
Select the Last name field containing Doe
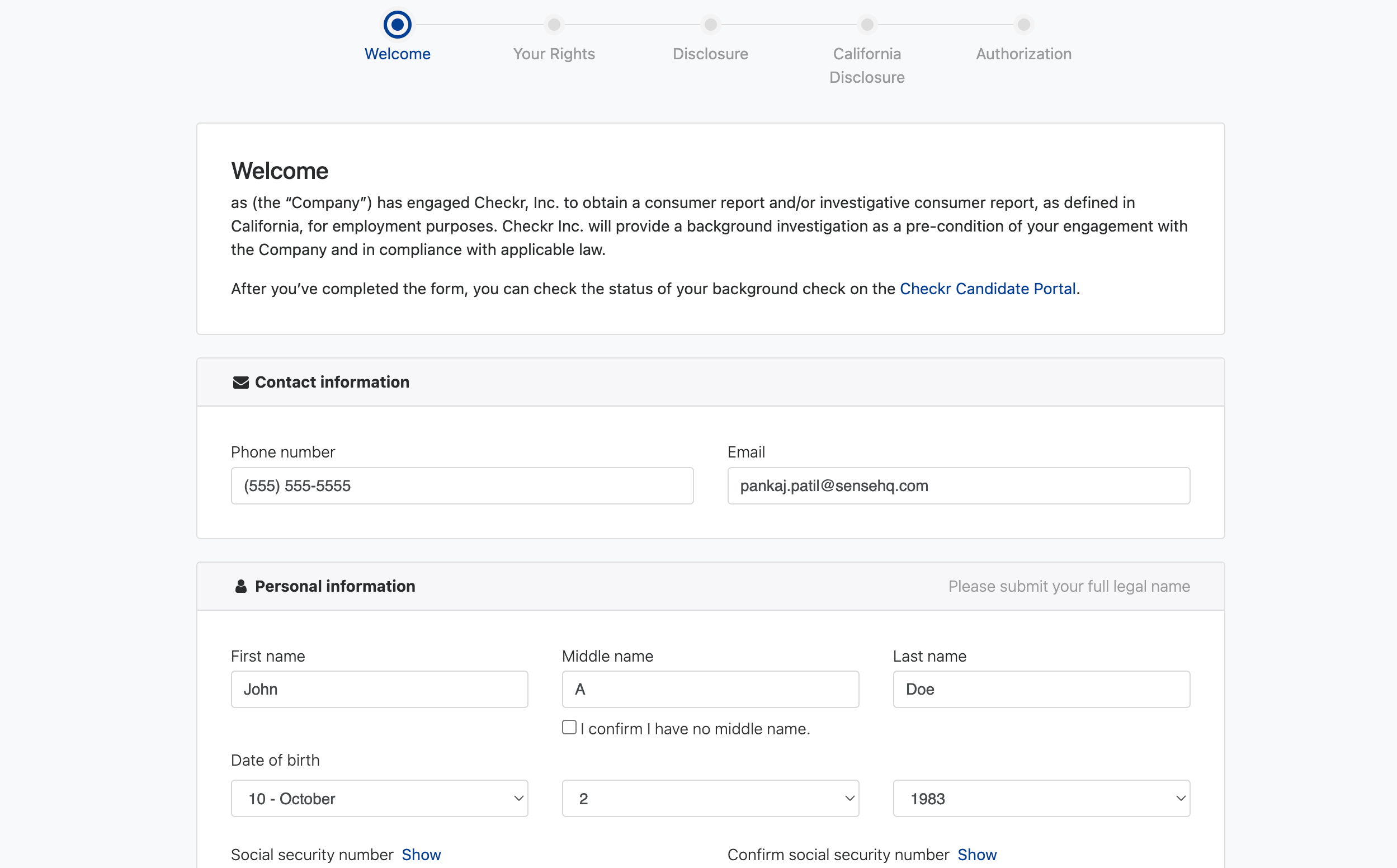click(1041, 689)
